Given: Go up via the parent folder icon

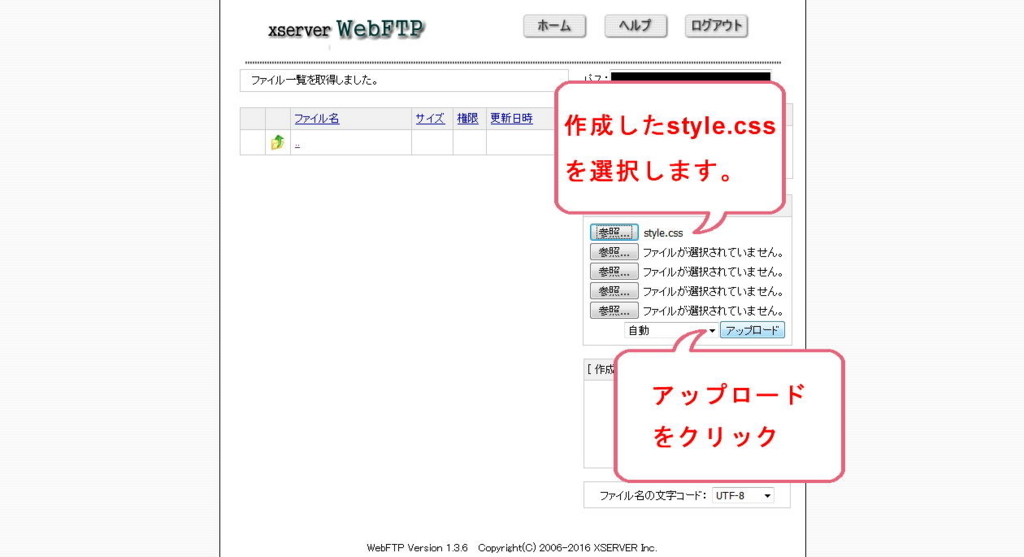Looking at the screenshot, I should pos(278,142).
